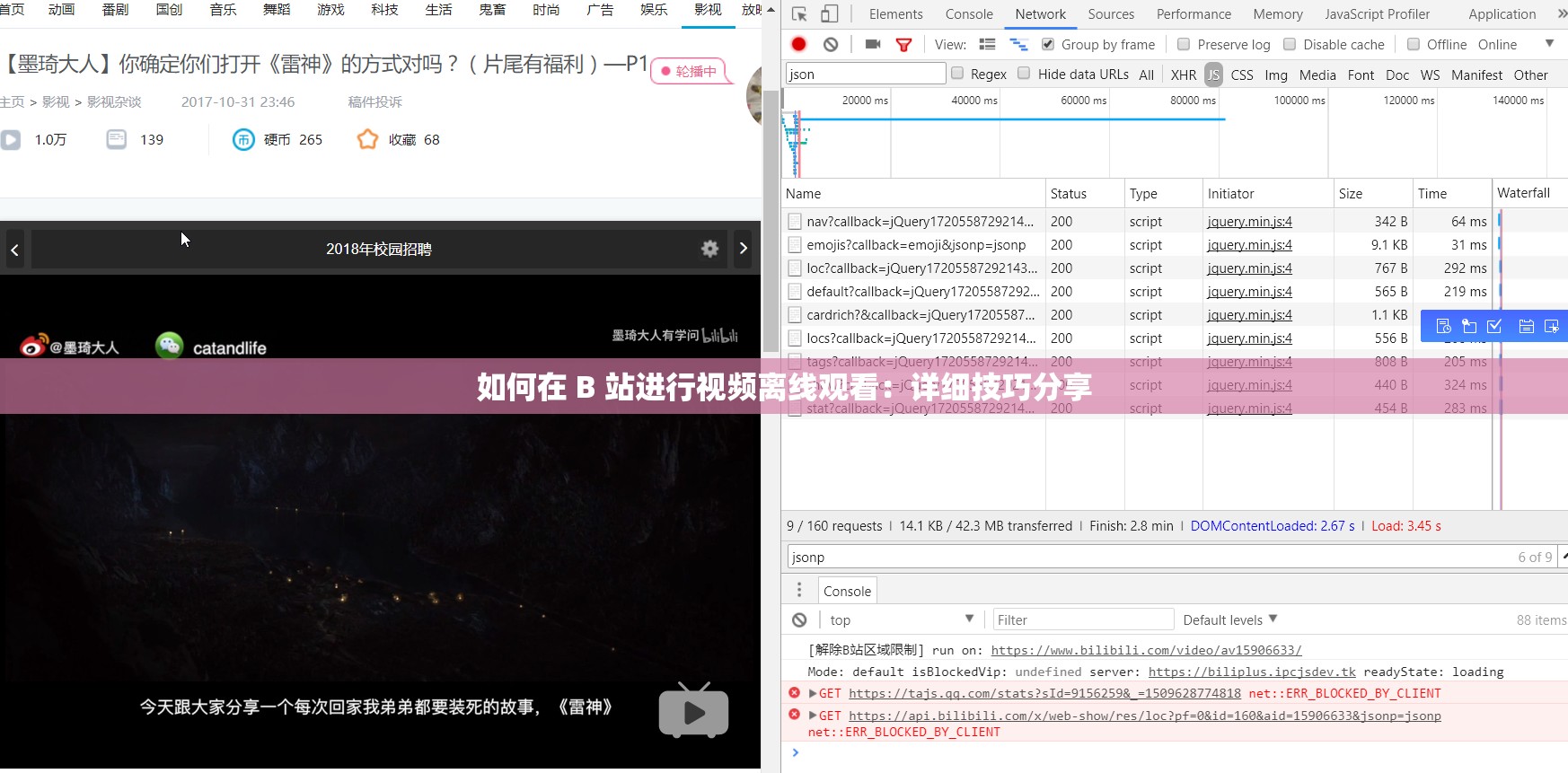
Task: Enable Disable cache checkbox
Action: pyautogui.click(x=1290, y=44)
